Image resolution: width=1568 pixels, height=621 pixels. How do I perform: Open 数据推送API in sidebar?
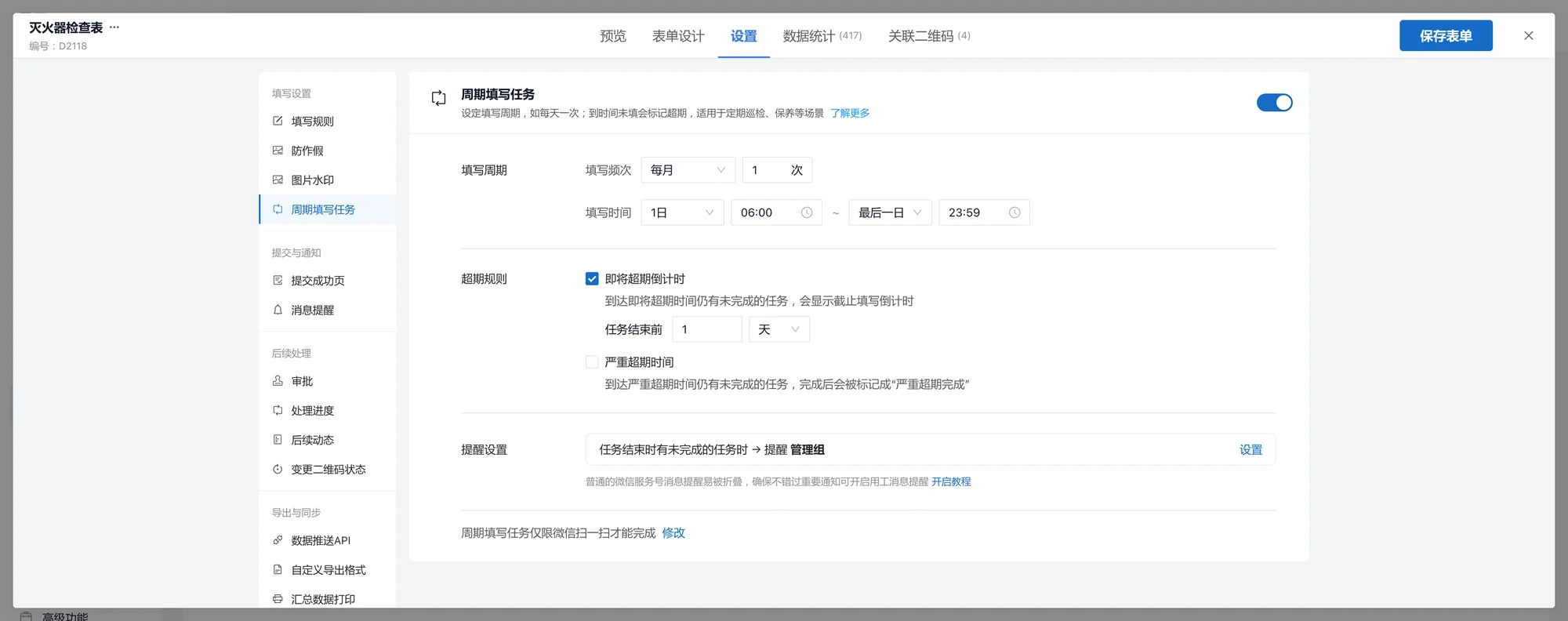click(328, 540)
